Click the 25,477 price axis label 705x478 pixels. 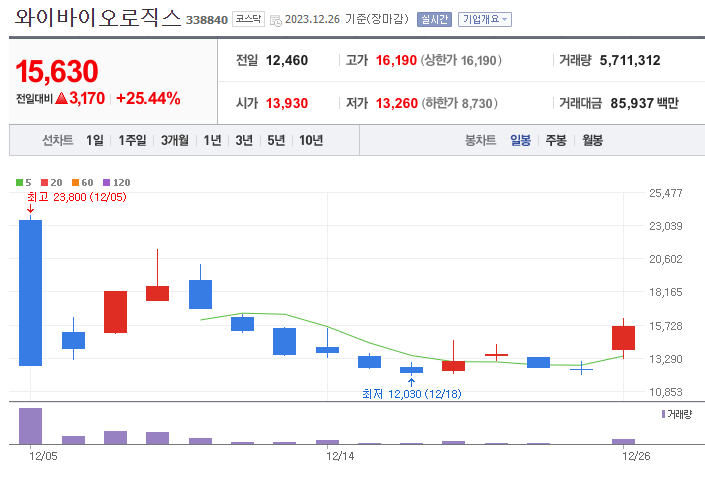pos(665,193)
